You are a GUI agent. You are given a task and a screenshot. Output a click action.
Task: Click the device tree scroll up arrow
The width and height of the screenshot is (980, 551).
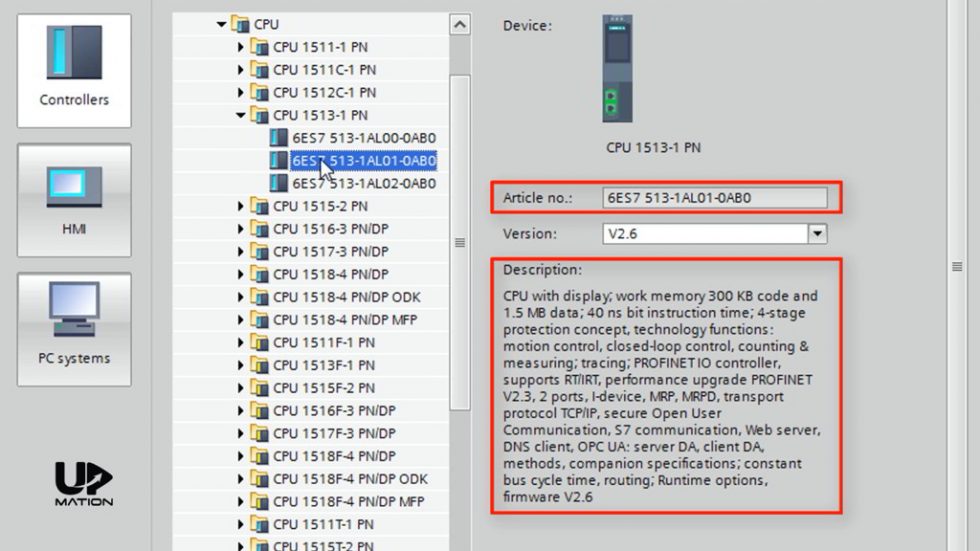[459, 24]
